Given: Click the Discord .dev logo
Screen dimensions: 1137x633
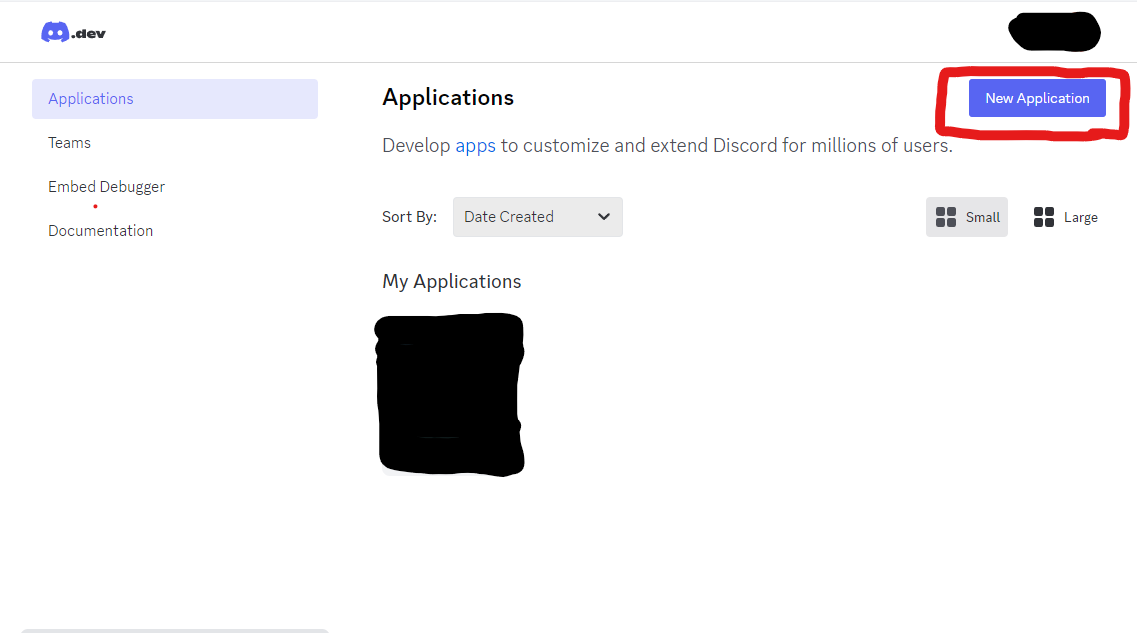Looking at the screenshot, I should pos(73,33).
